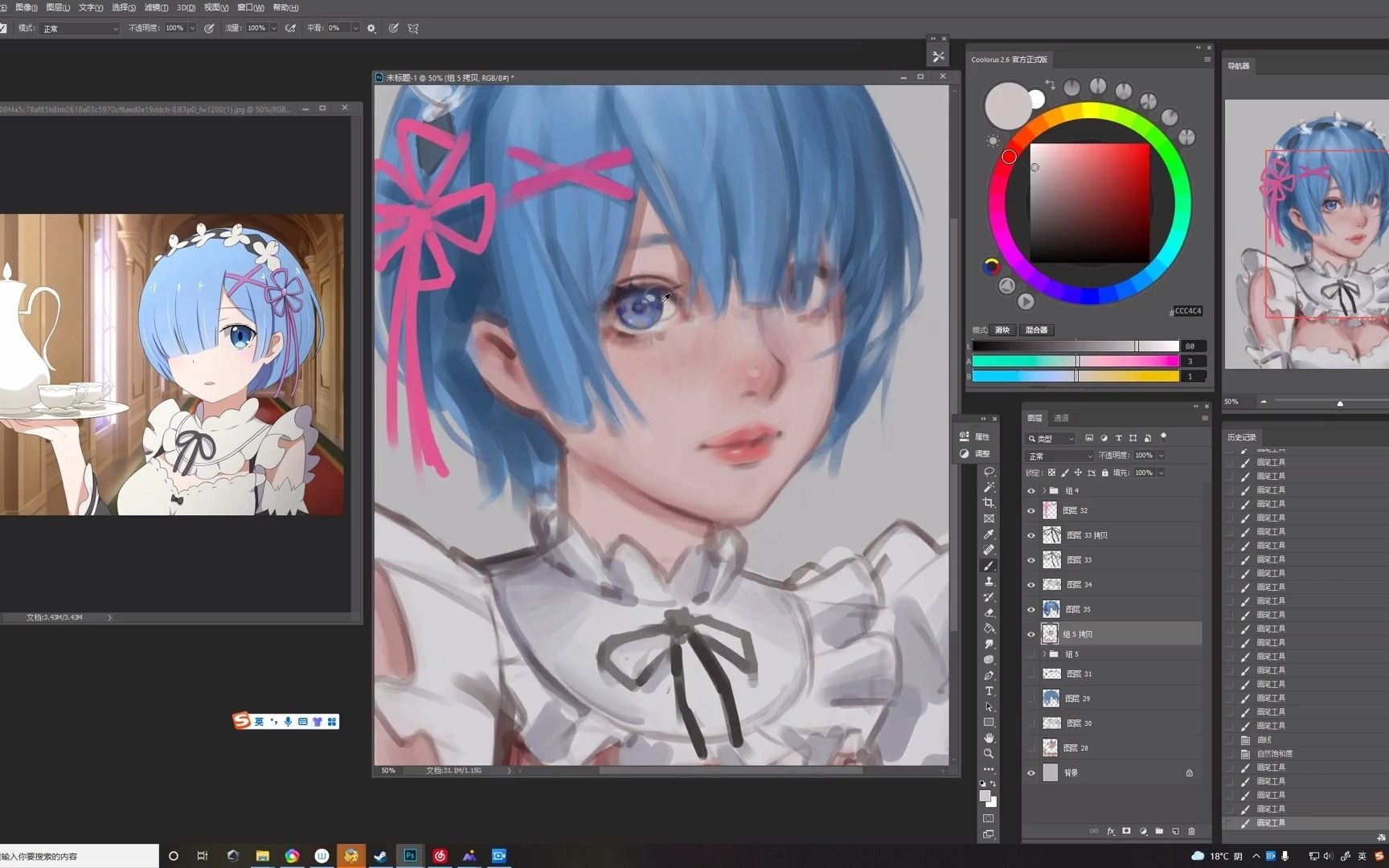Open the 窗口(W) menu
Viewport: 1389px width, 868px height.
coord(250,7)
